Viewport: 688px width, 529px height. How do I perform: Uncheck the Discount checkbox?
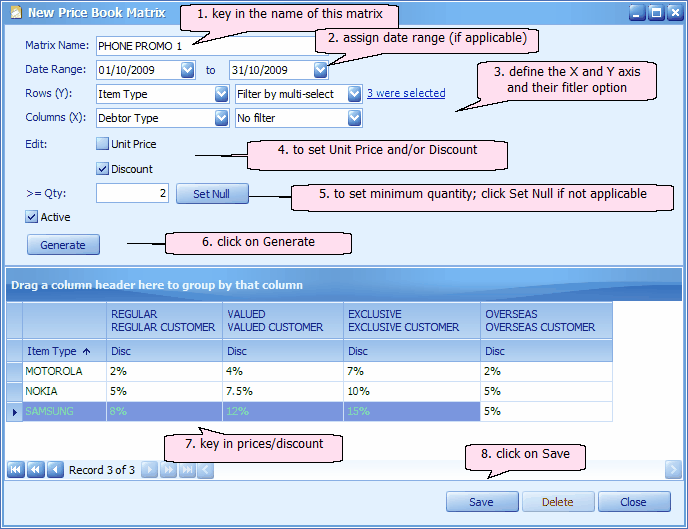102,169
